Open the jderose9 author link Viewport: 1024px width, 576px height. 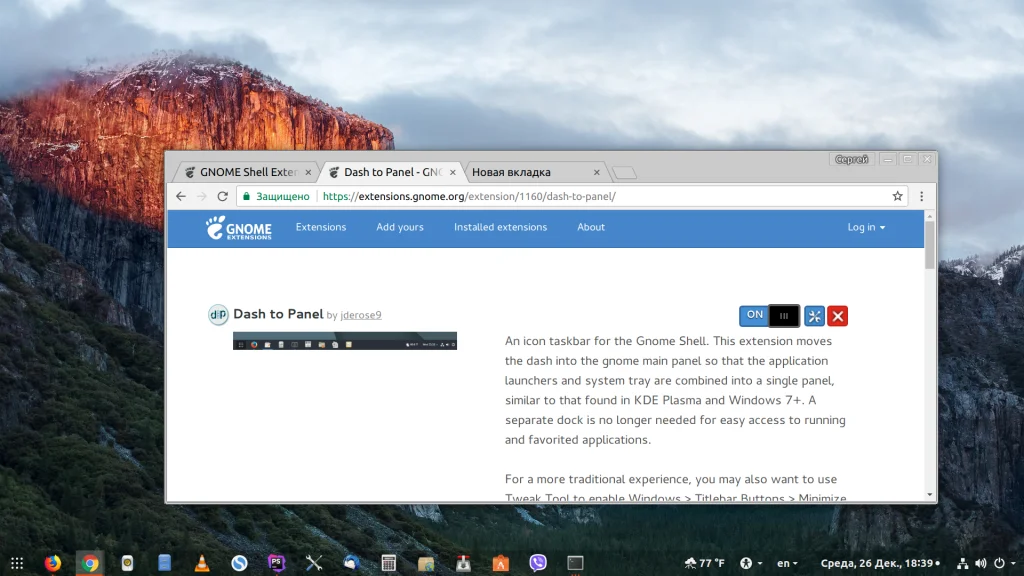[360, 315]
